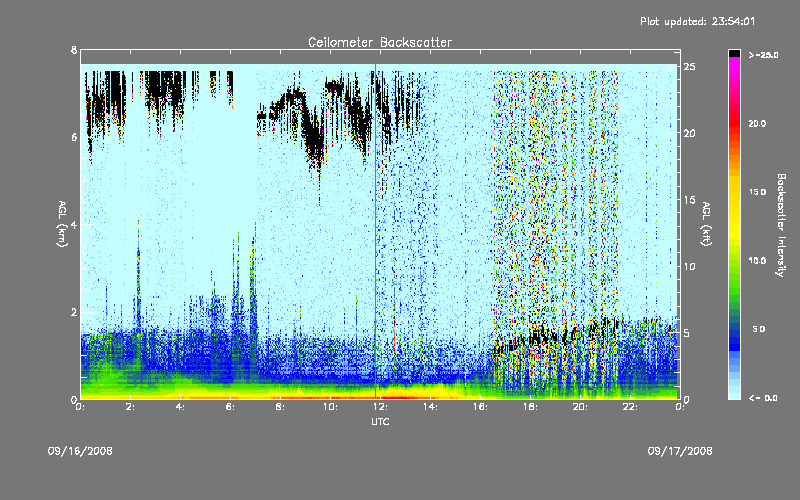Select the "UTC" axis label
The height and width of the screenshot is (500, 800).
click(380, 421)
